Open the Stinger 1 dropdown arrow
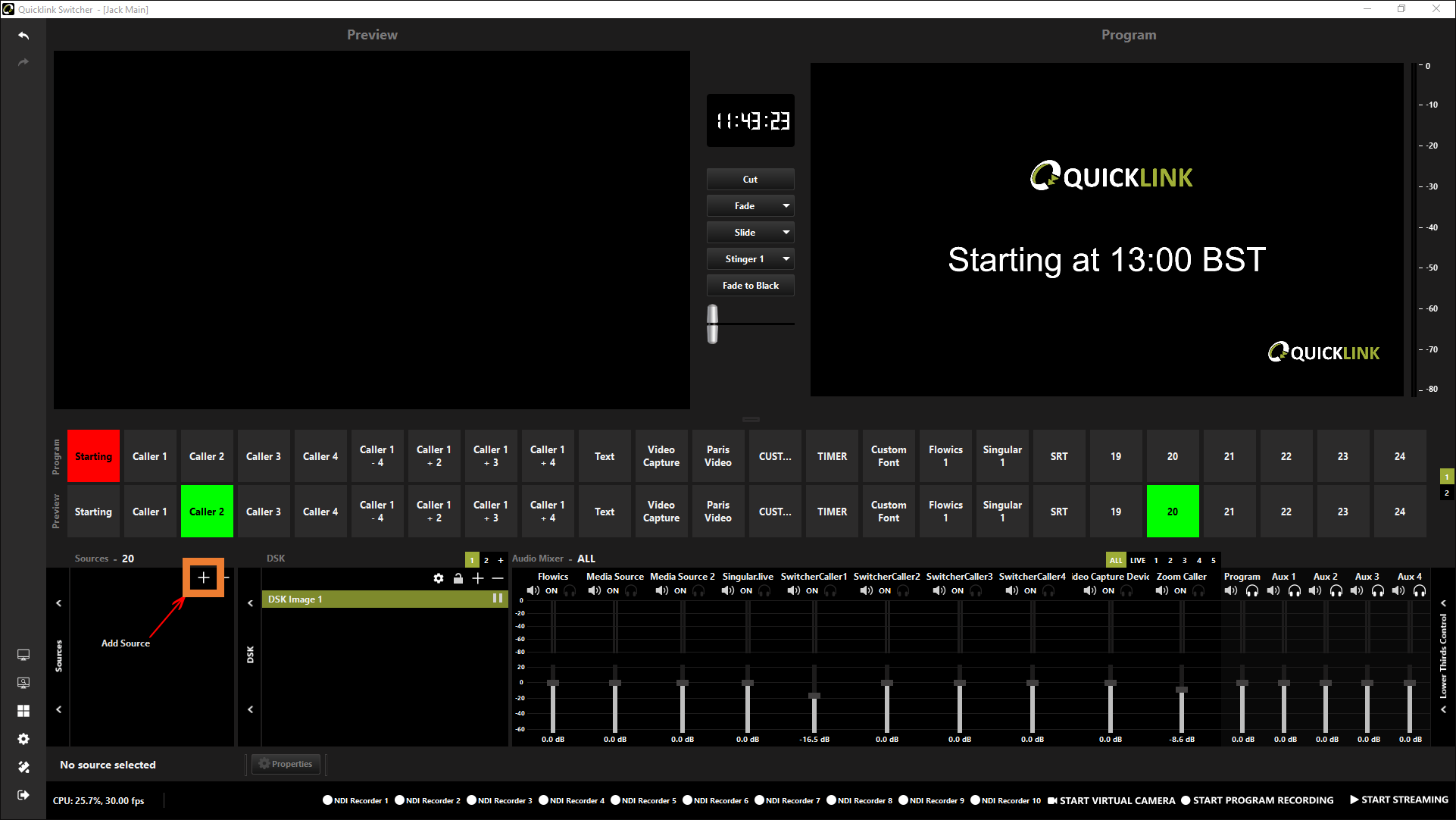Viewport: 1456px width, 820px height. point(786,259)
